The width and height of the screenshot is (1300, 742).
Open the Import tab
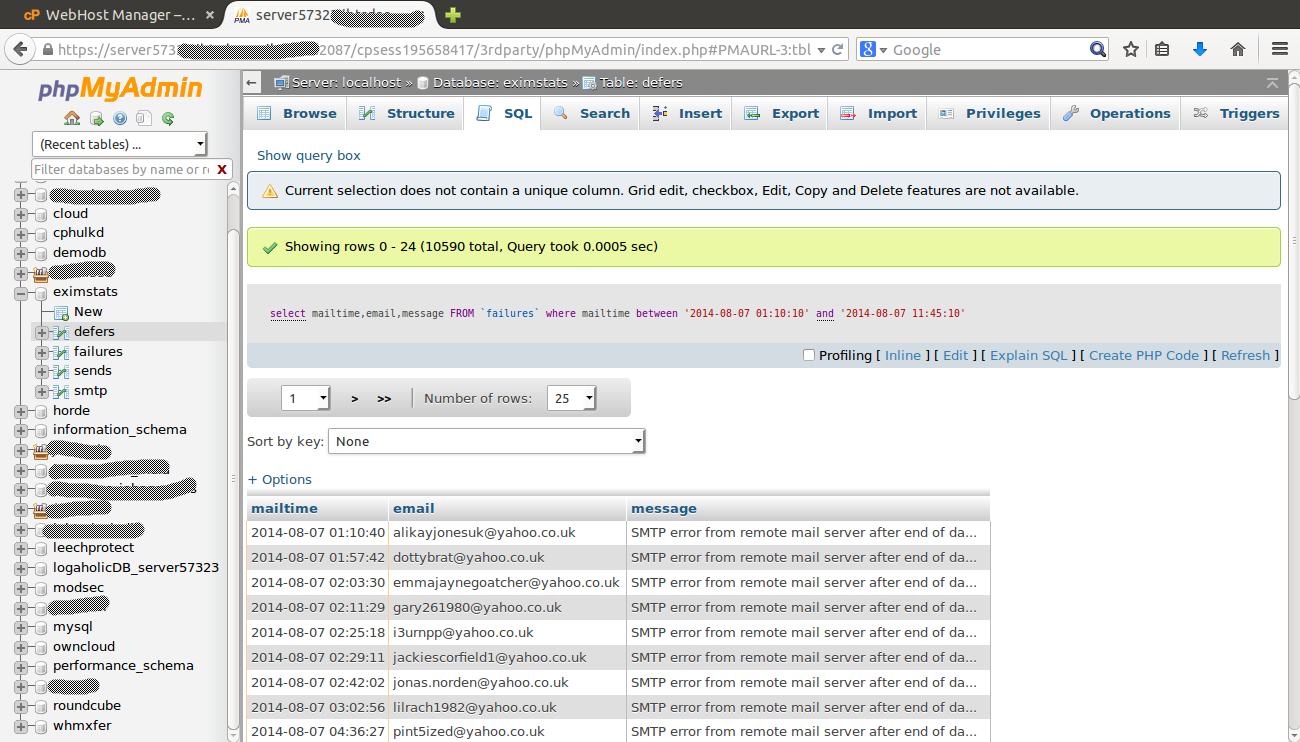(879, 113)
